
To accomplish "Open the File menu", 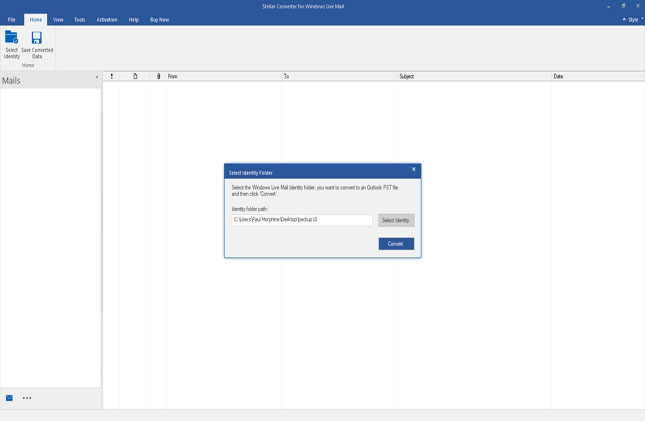I will click(x=12, y=20).
